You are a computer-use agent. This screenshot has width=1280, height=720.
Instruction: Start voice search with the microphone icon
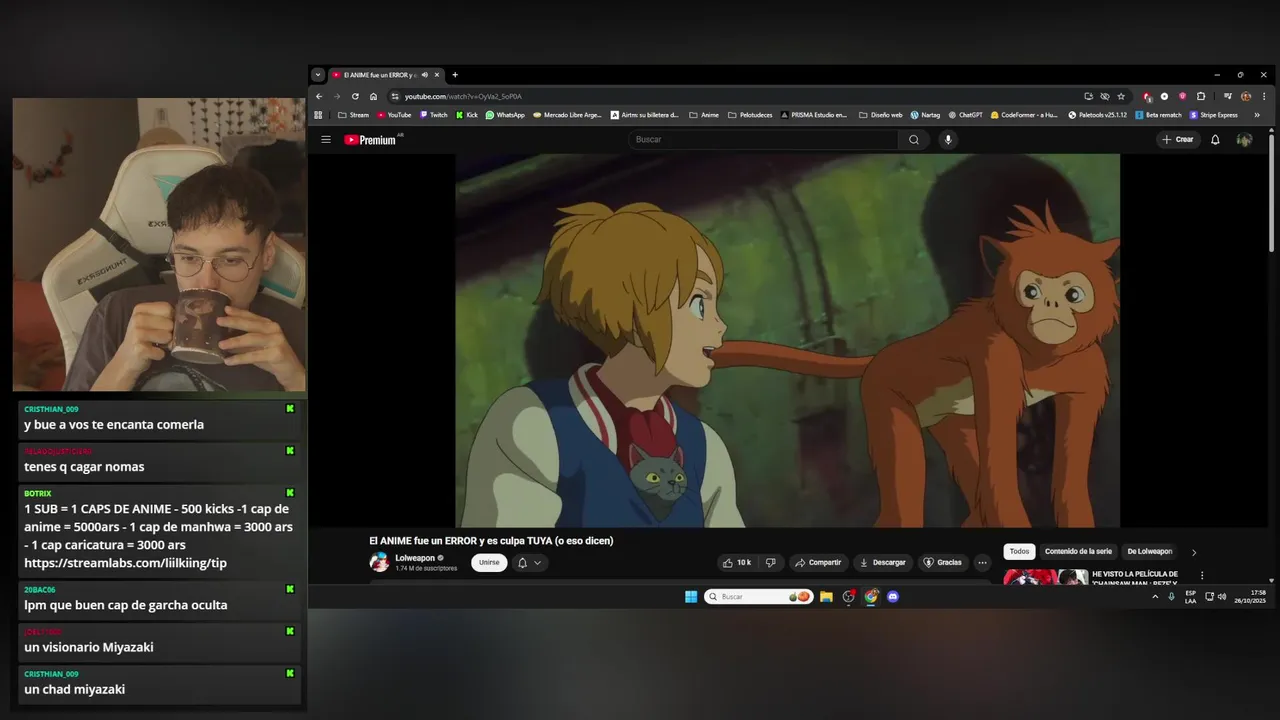pos(948,140)
